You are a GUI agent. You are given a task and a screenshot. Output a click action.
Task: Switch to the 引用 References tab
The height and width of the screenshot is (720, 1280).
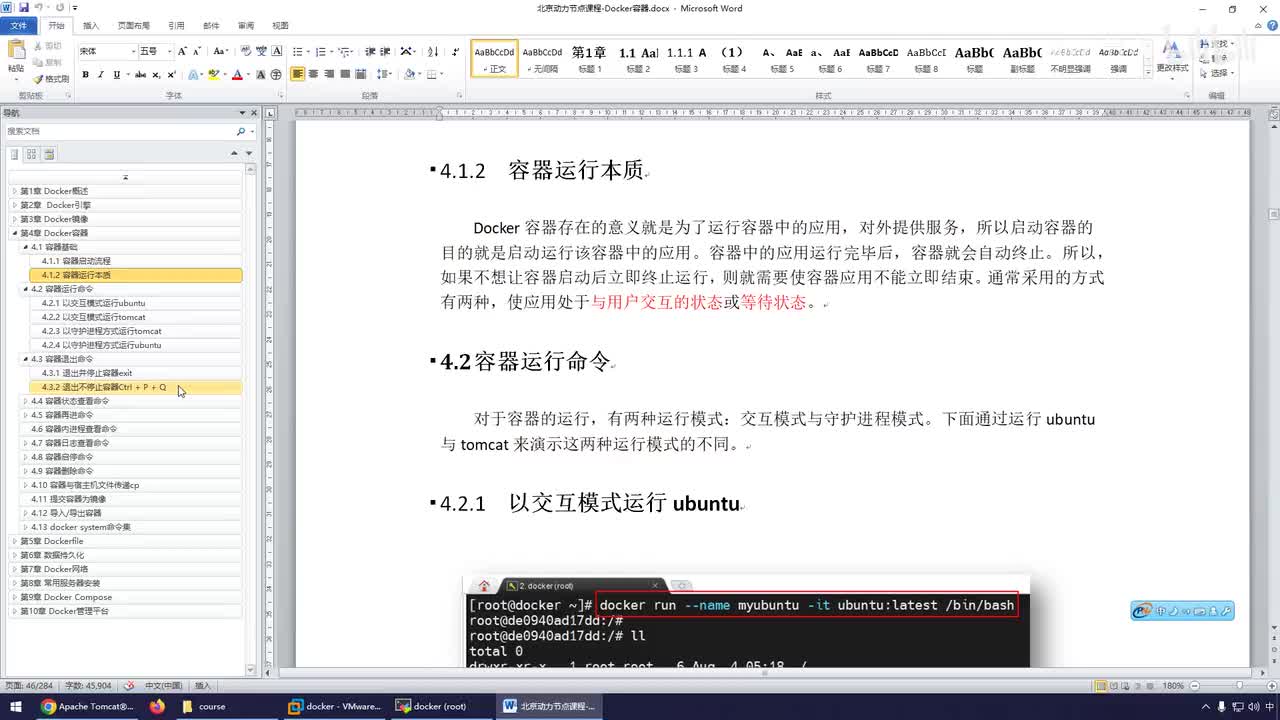coord(176,26)
